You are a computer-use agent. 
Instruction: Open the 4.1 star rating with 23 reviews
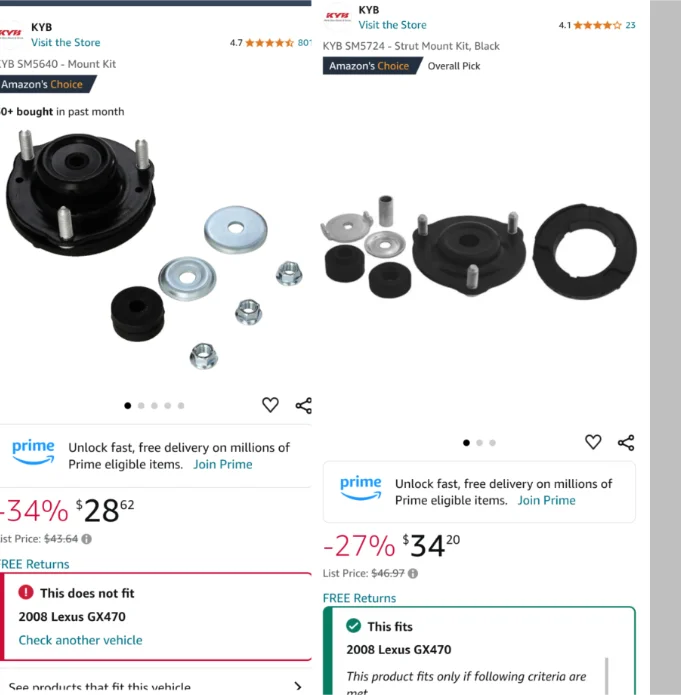coord(597,25)
